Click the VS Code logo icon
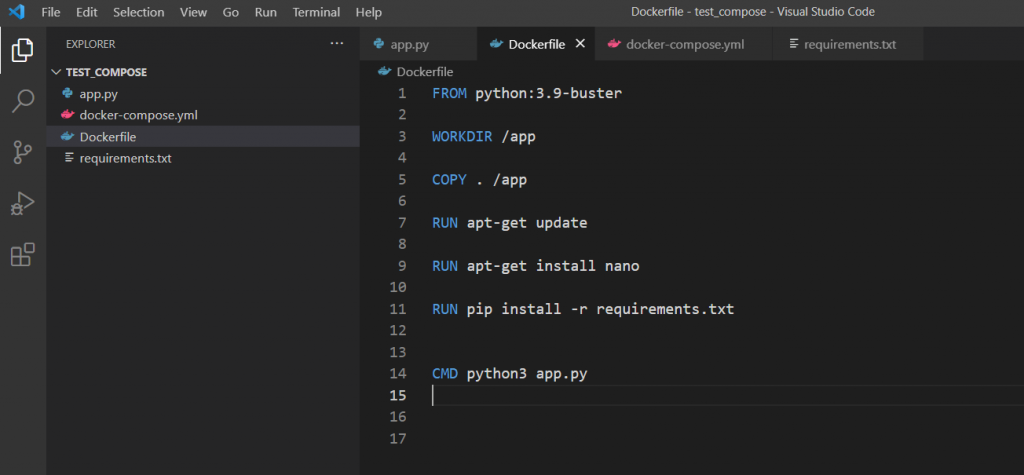1024x475 pixels. click(16, 12)
